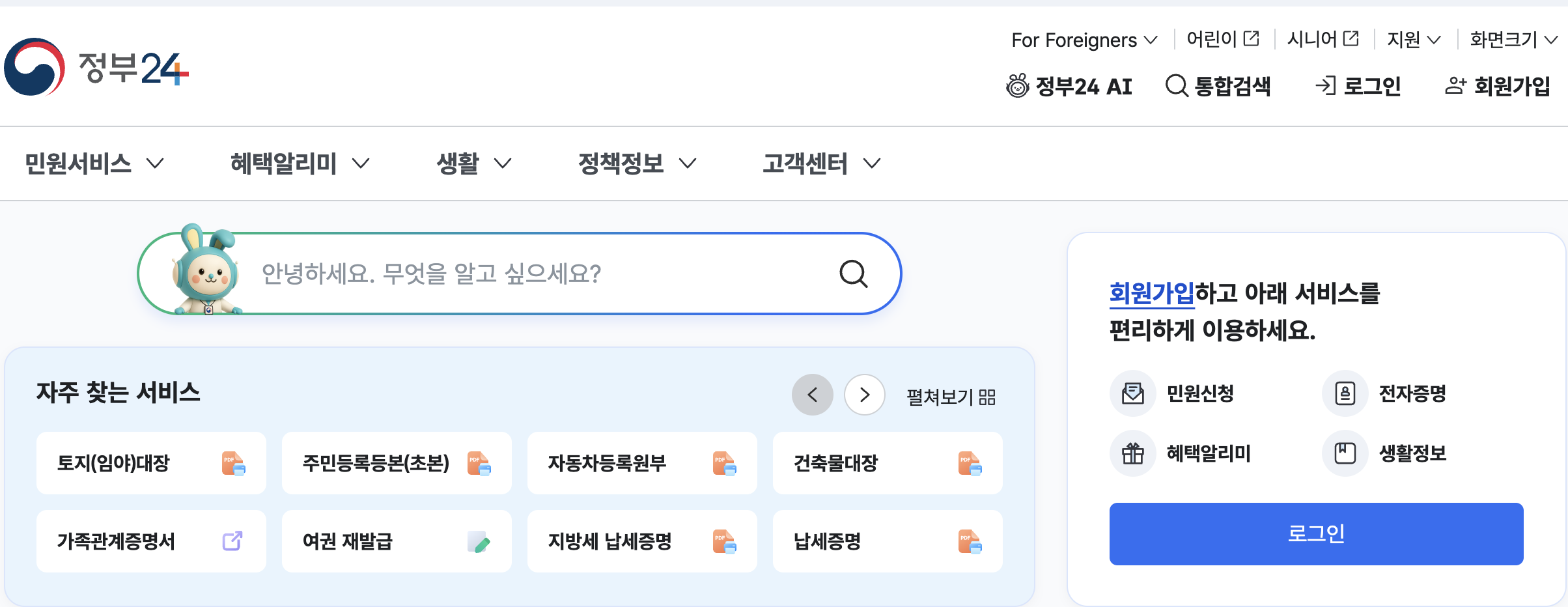Expand 펼쳐보기 to view all services
1568x607 pixels.
pos(951,397)
